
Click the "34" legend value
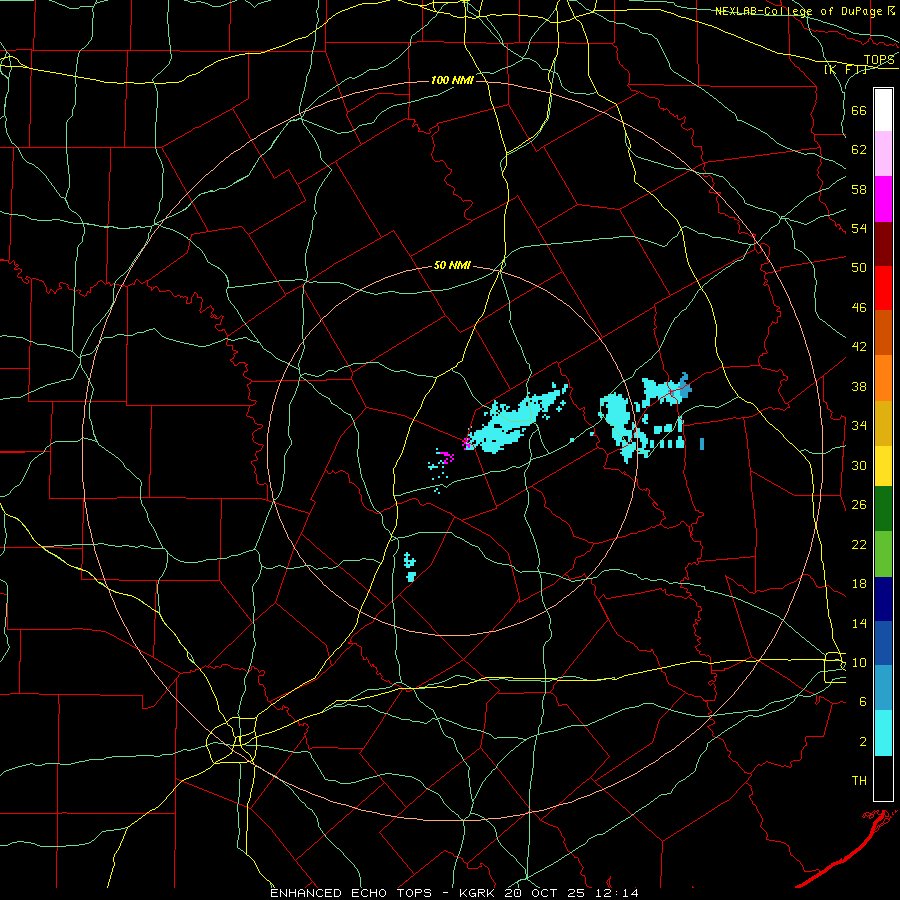pyautogui.click(x=859, y=426)
